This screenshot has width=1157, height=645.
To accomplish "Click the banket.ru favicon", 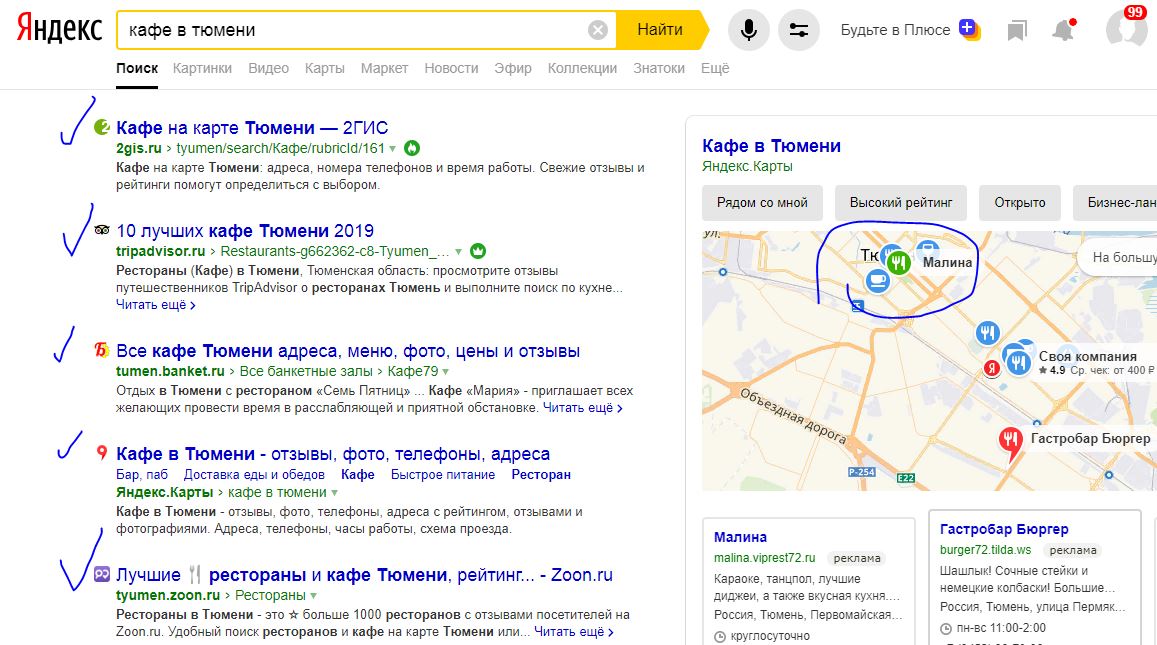I will tap(102, 350).
